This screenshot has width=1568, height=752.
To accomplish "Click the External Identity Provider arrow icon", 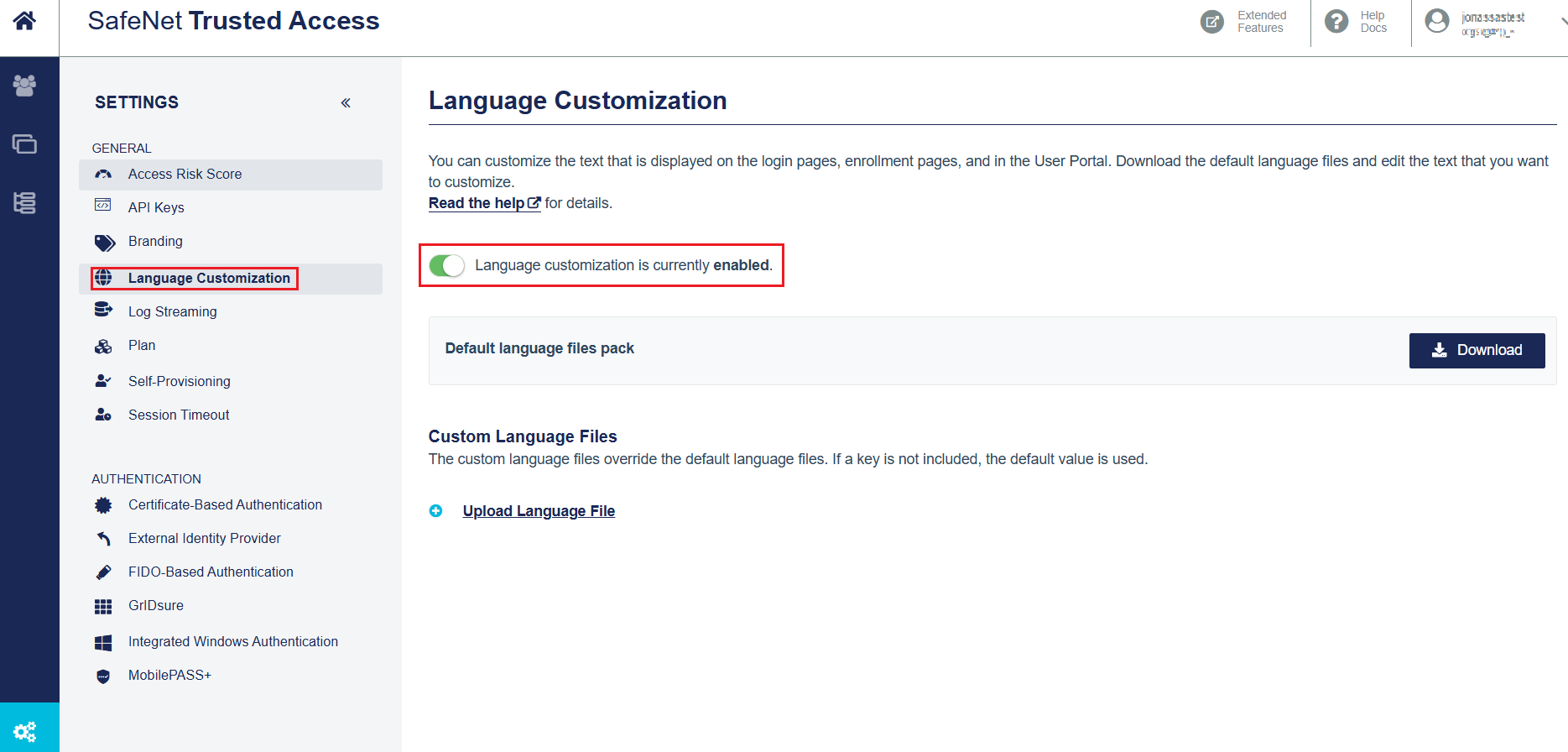I will coord(103,538).
